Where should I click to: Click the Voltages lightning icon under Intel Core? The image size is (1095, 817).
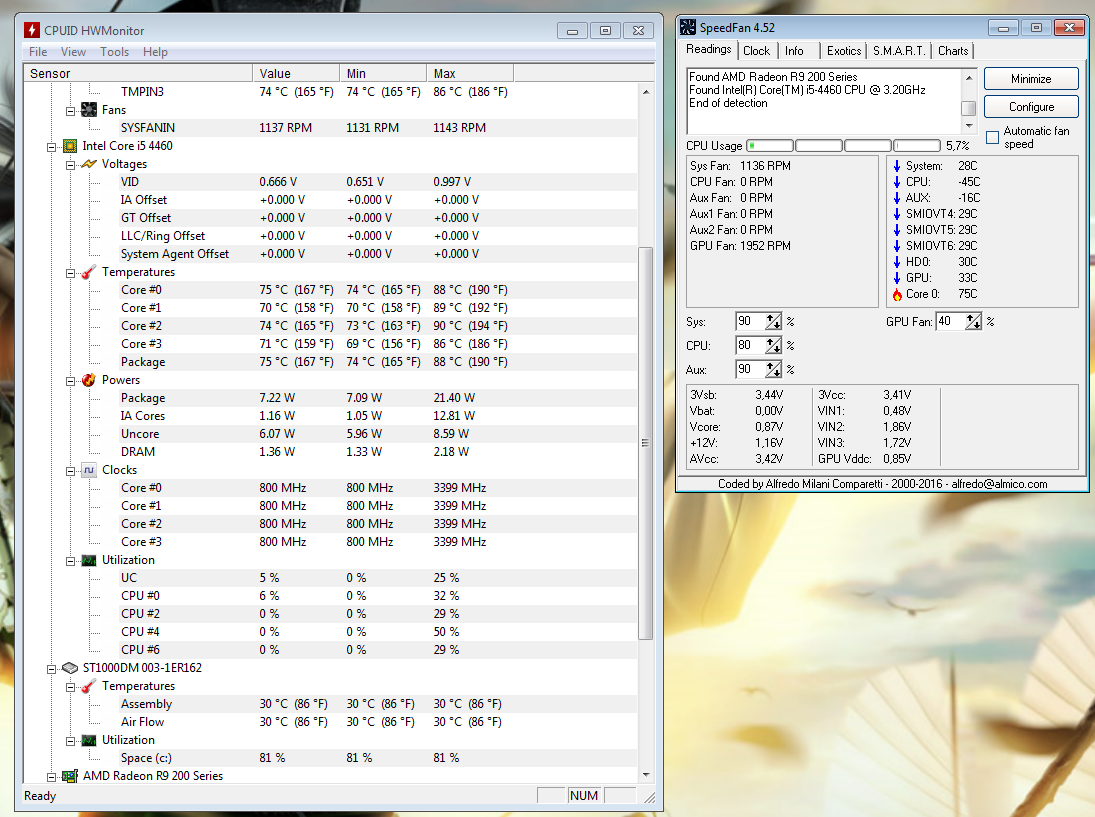coord(89,164)
